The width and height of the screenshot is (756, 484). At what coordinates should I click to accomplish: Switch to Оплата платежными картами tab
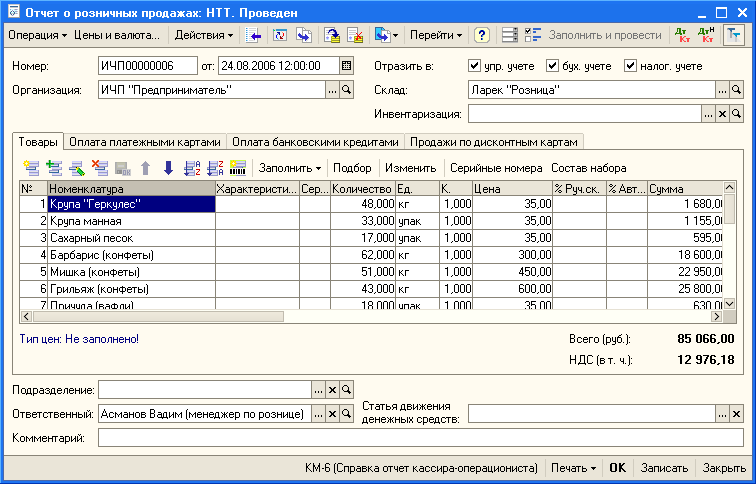(x=145, y=142)
